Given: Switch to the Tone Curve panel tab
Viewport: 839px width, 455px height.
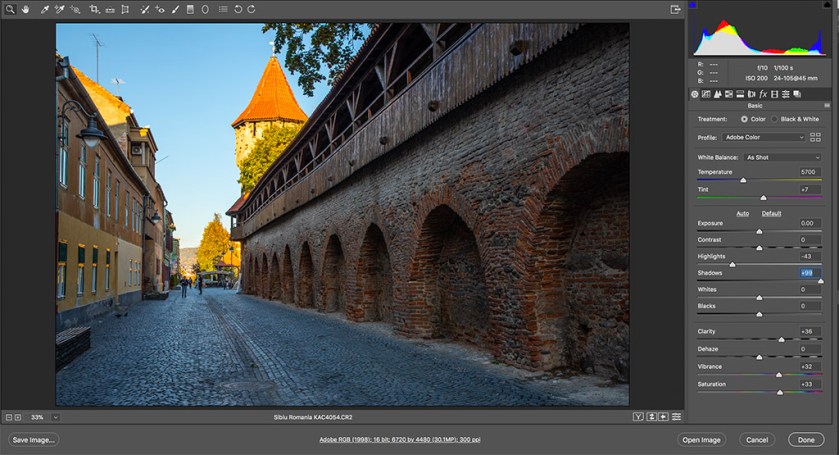Looking at the screenshot, I should (706, 94).
